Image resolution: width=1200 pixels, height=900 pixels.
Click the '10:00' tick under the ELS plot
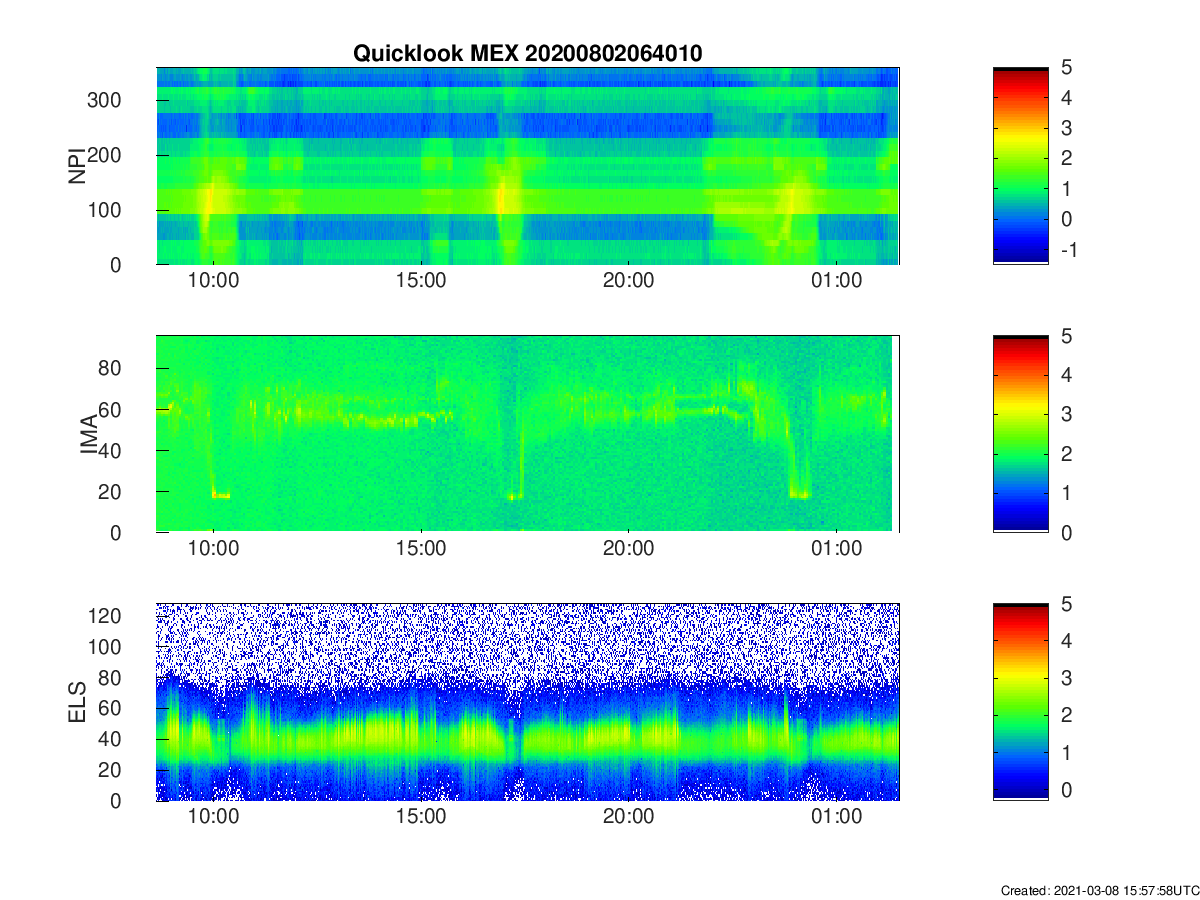click(213, 817)
